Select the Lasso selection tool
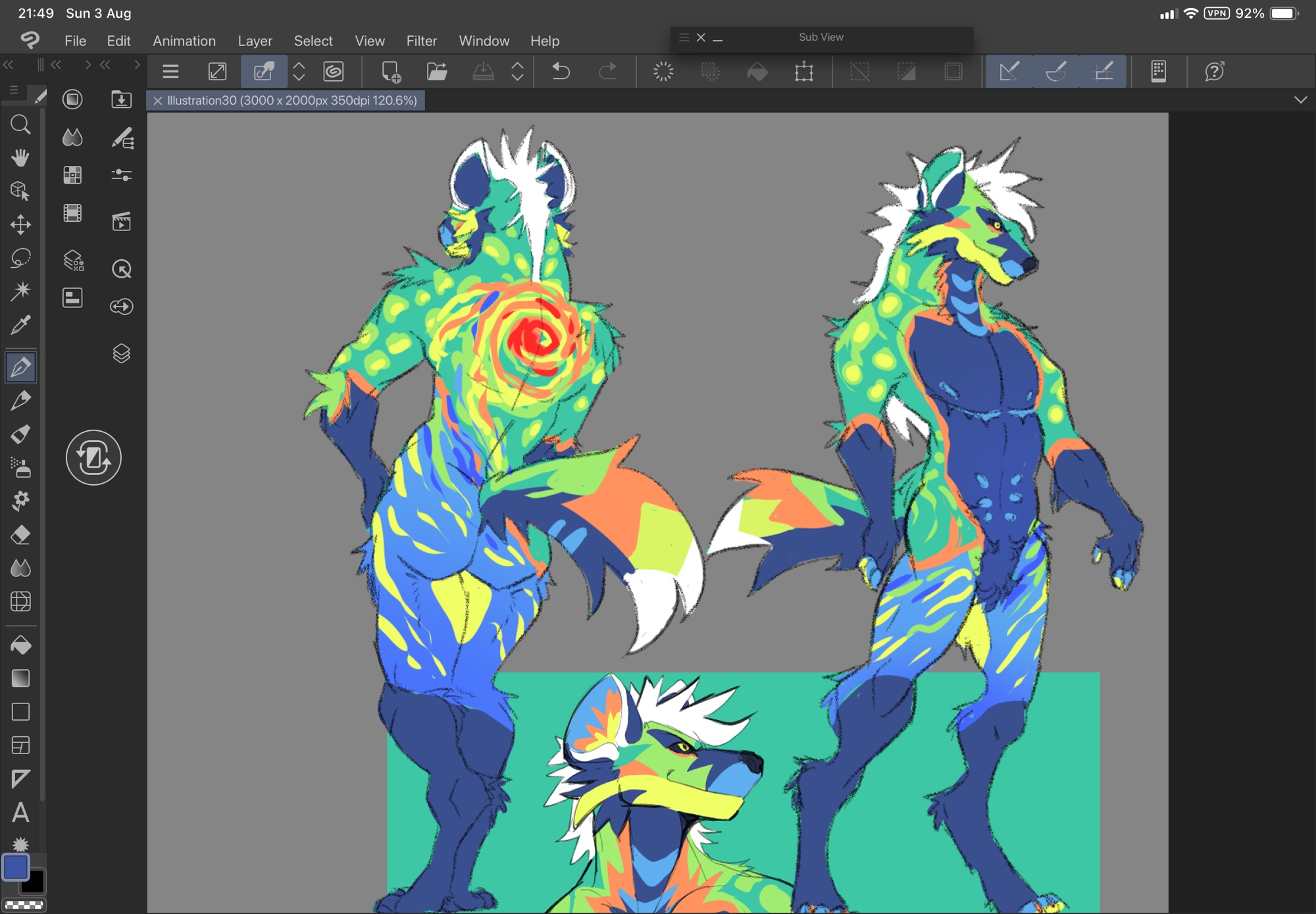 [x=20, y=258]
